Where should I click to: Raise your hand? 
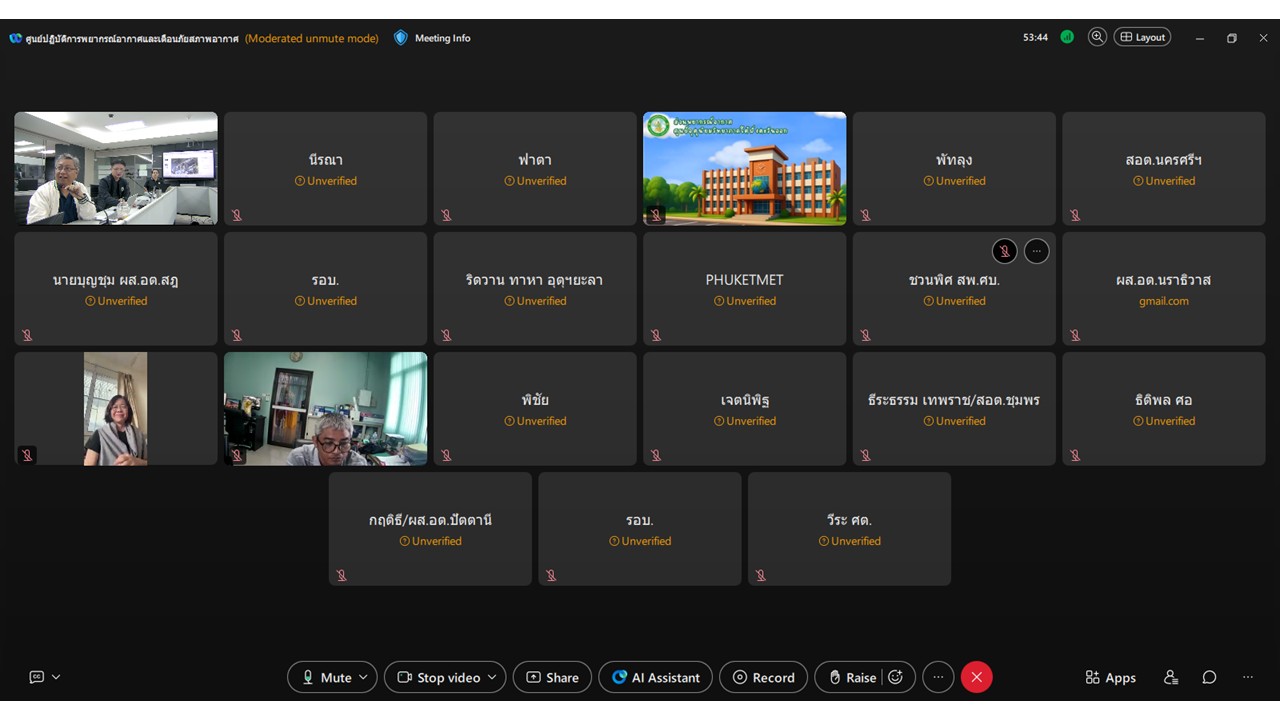pos(851,677)
